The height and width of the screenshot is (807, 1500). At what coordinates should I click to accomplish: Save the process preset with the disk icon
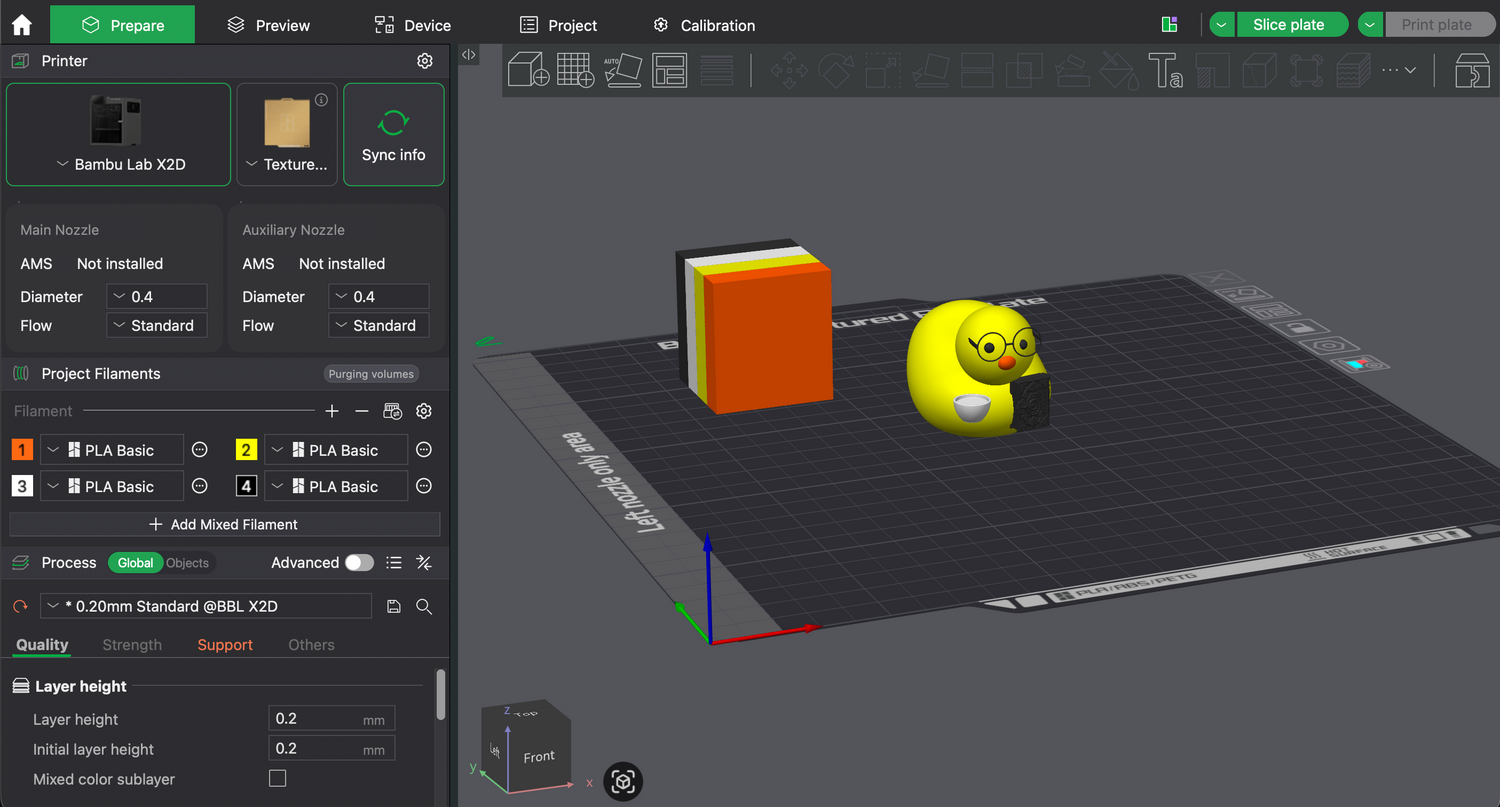click(x=394, y=606)
